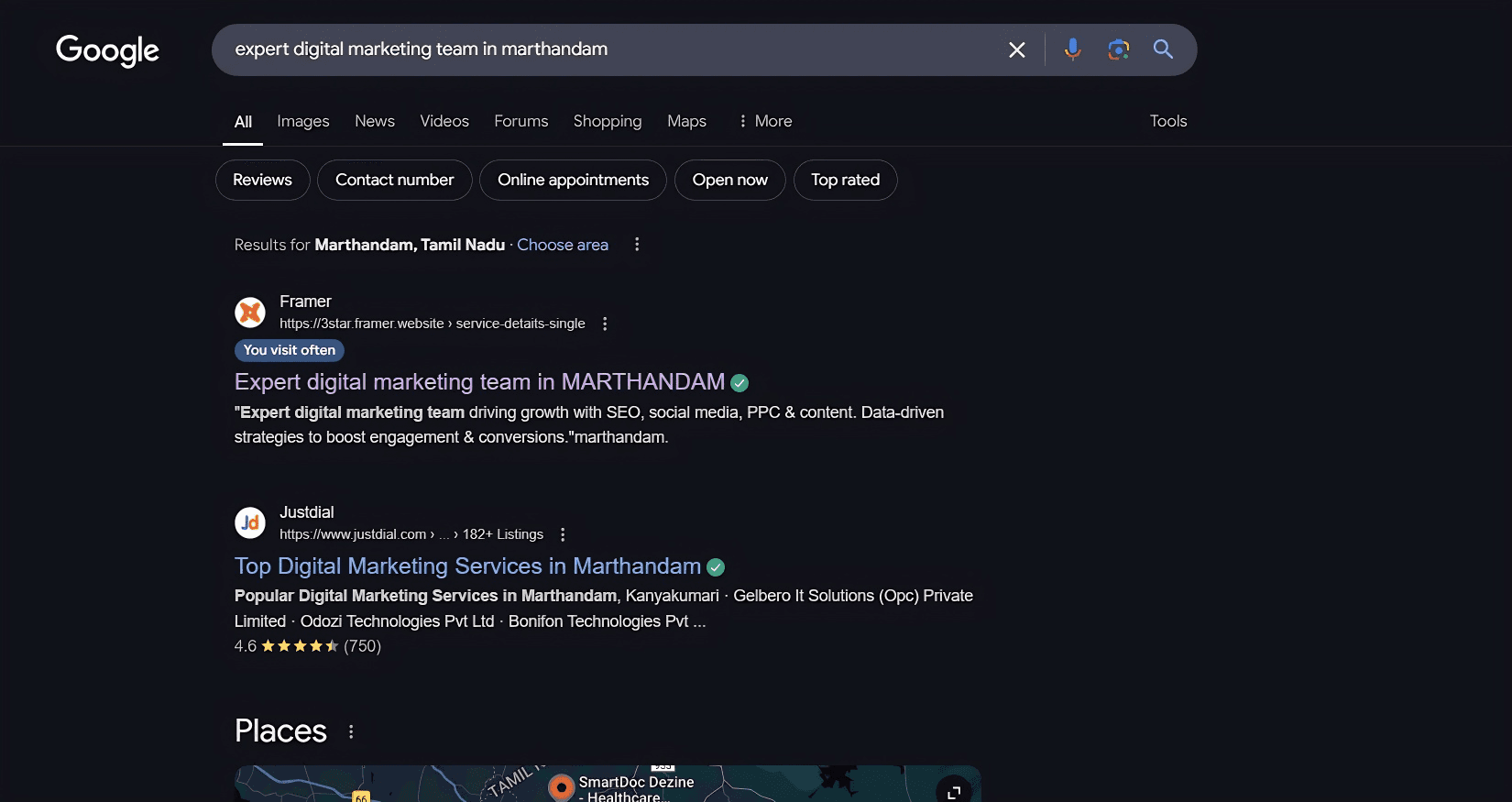
Task: Open 'Expert digital marketing team in MARTHANDAM' result
Action: 479,382
